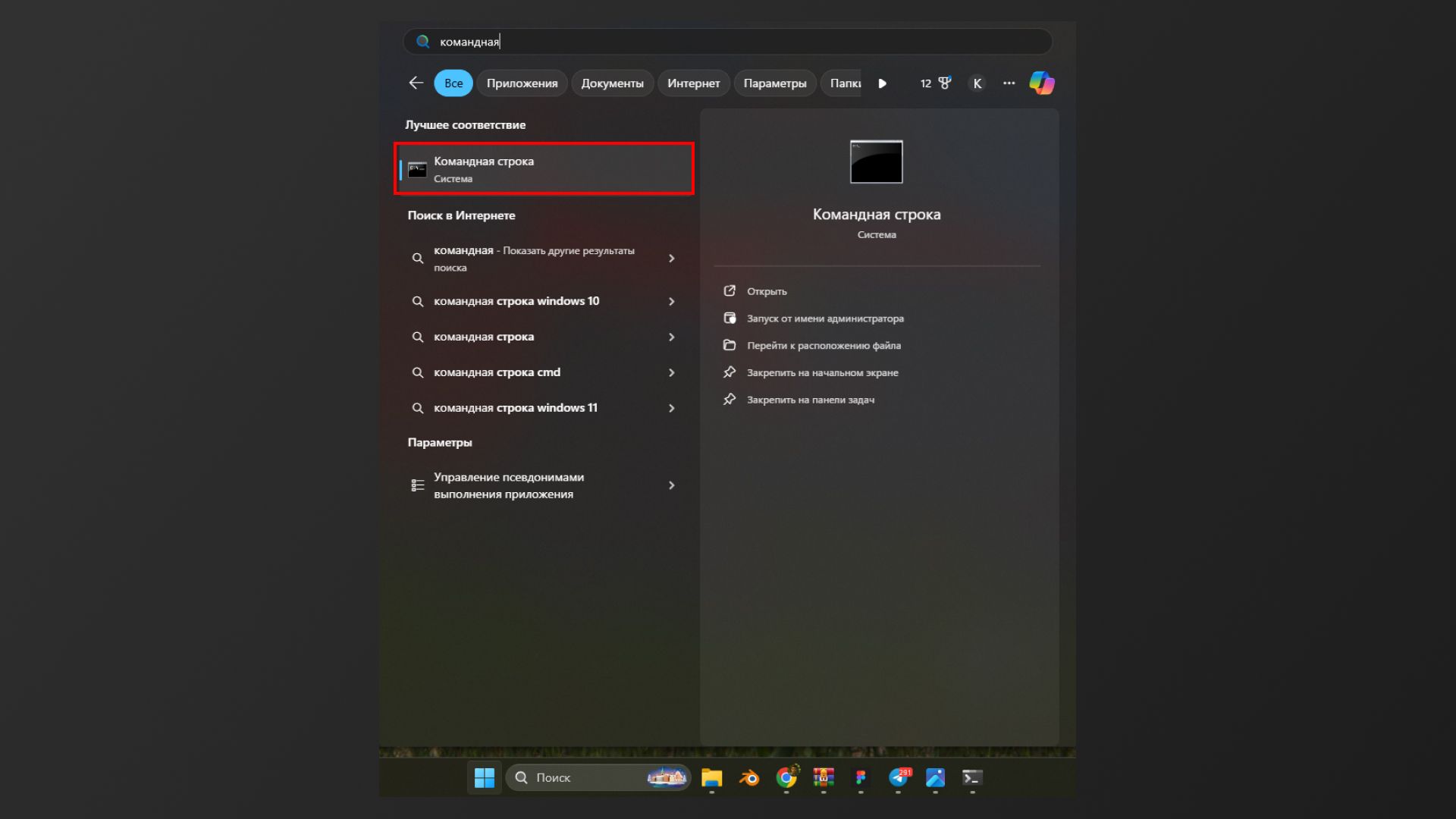
Task: Switch to the Документы filter tab
Action: coord(612,83)
